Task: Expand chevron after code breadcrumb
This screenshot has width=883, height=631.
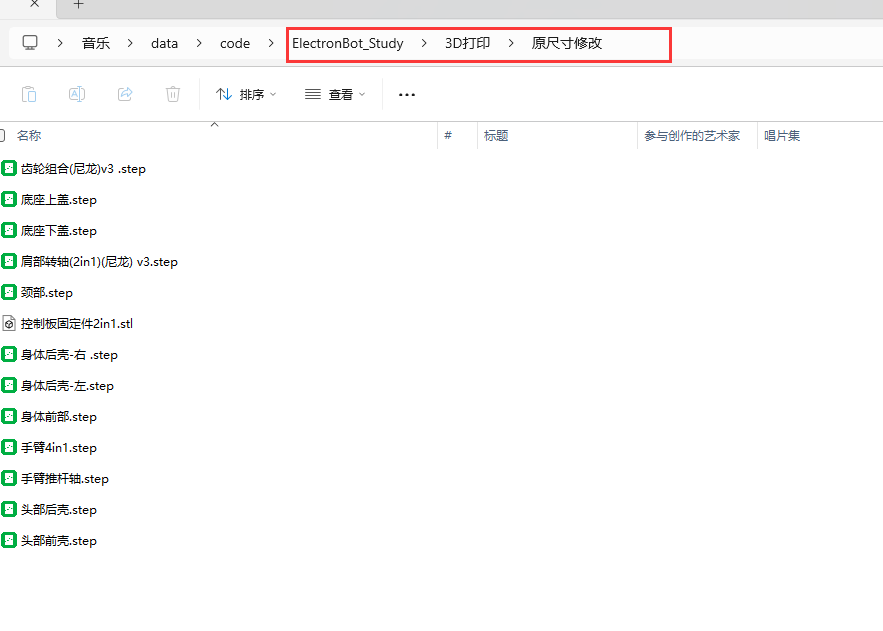Action: [x=271, y=43]
